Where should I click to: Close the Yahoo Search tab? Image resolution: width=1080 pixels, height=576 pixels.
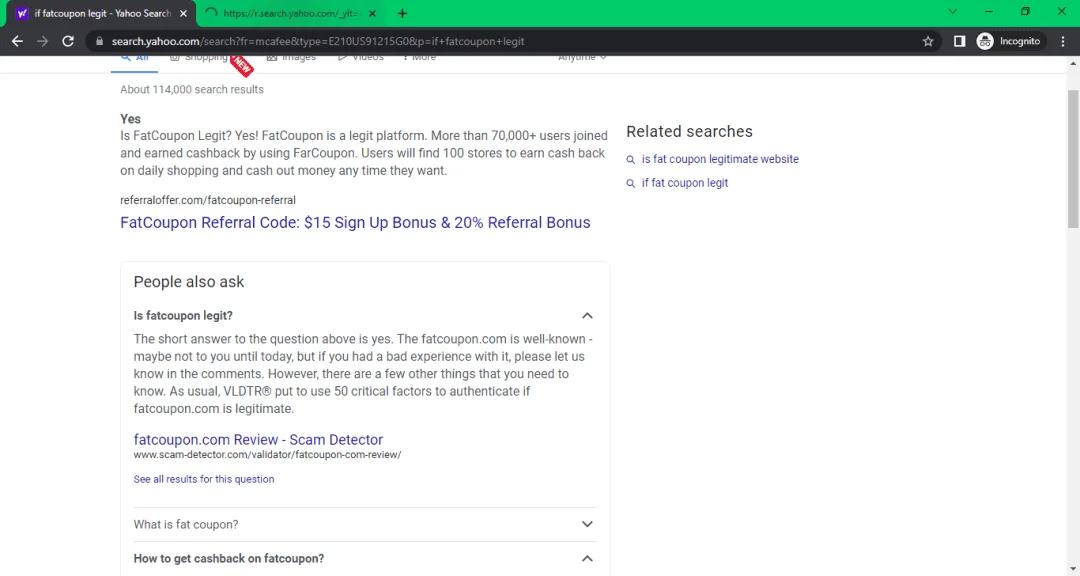click(x=183, y=13)
